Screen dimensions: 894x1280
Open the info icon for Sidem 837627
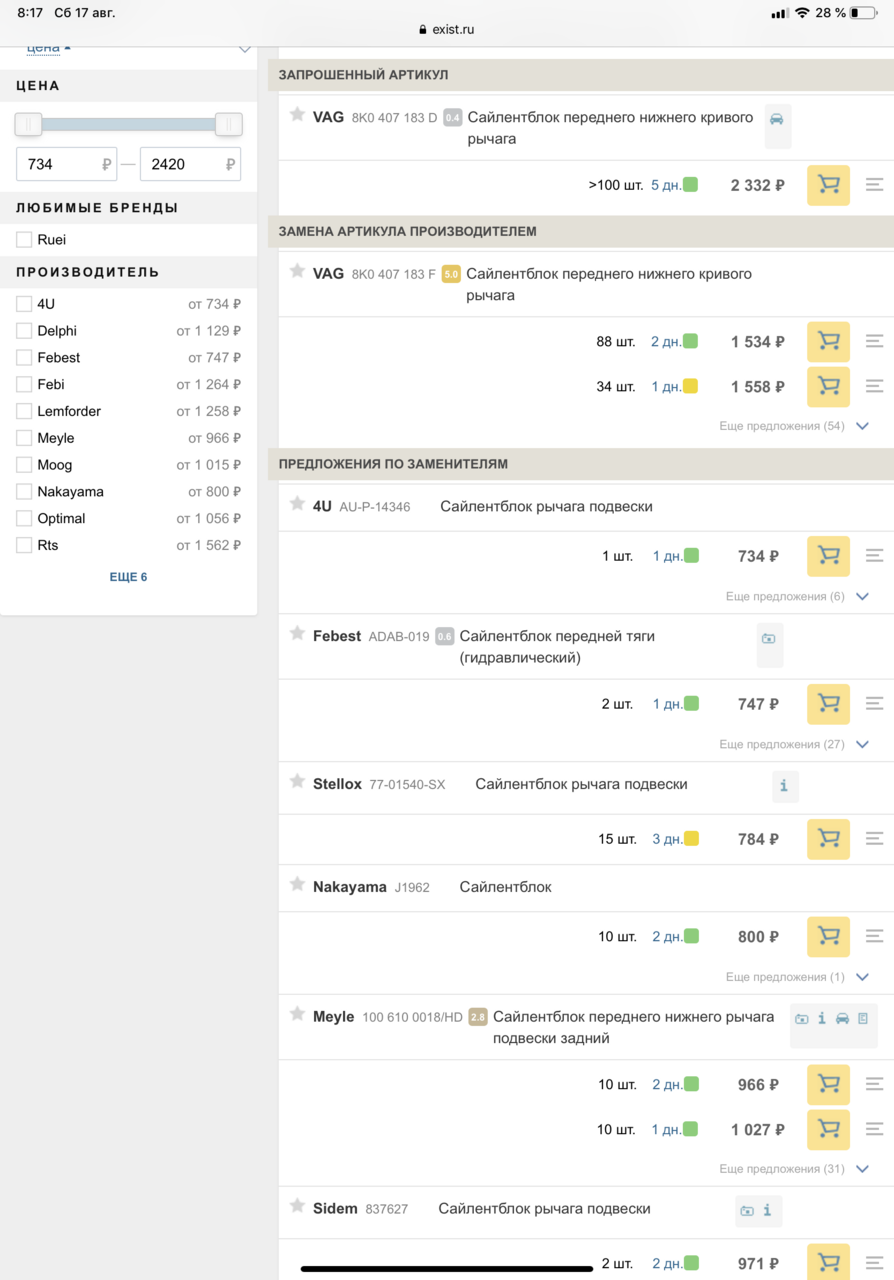[x=767, y=1211]
